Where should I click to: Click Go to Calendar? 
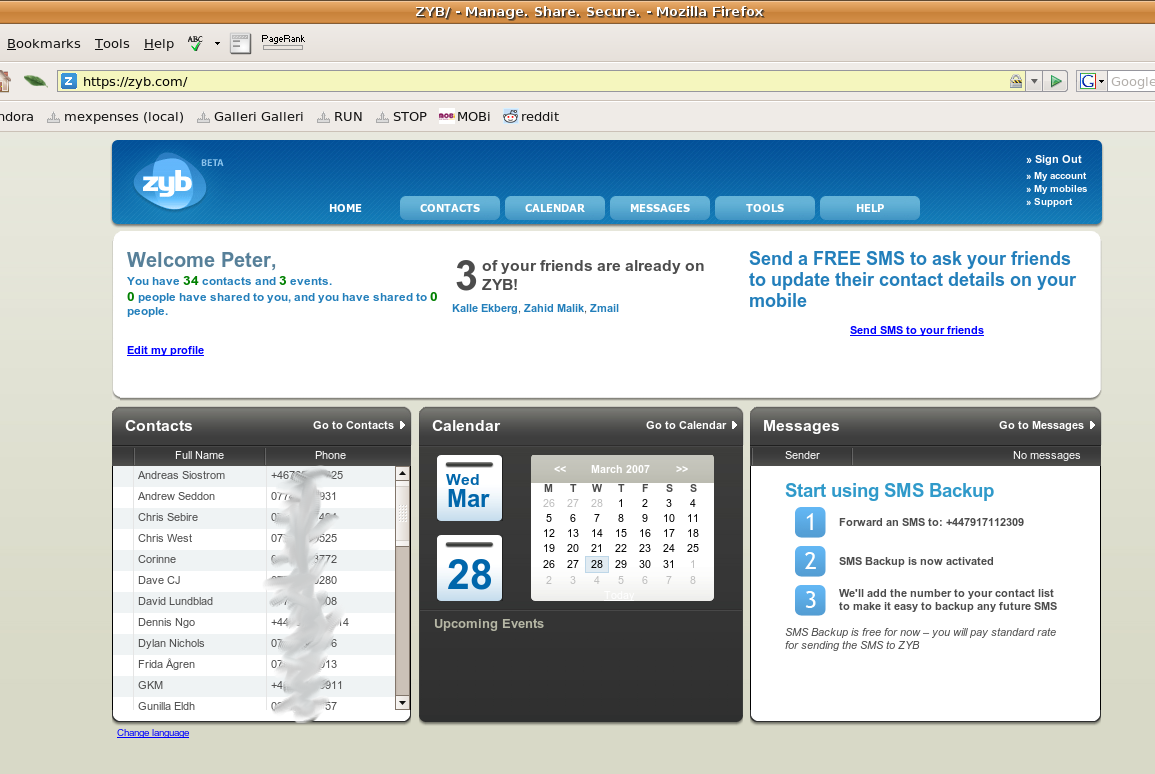pos(691,425)
